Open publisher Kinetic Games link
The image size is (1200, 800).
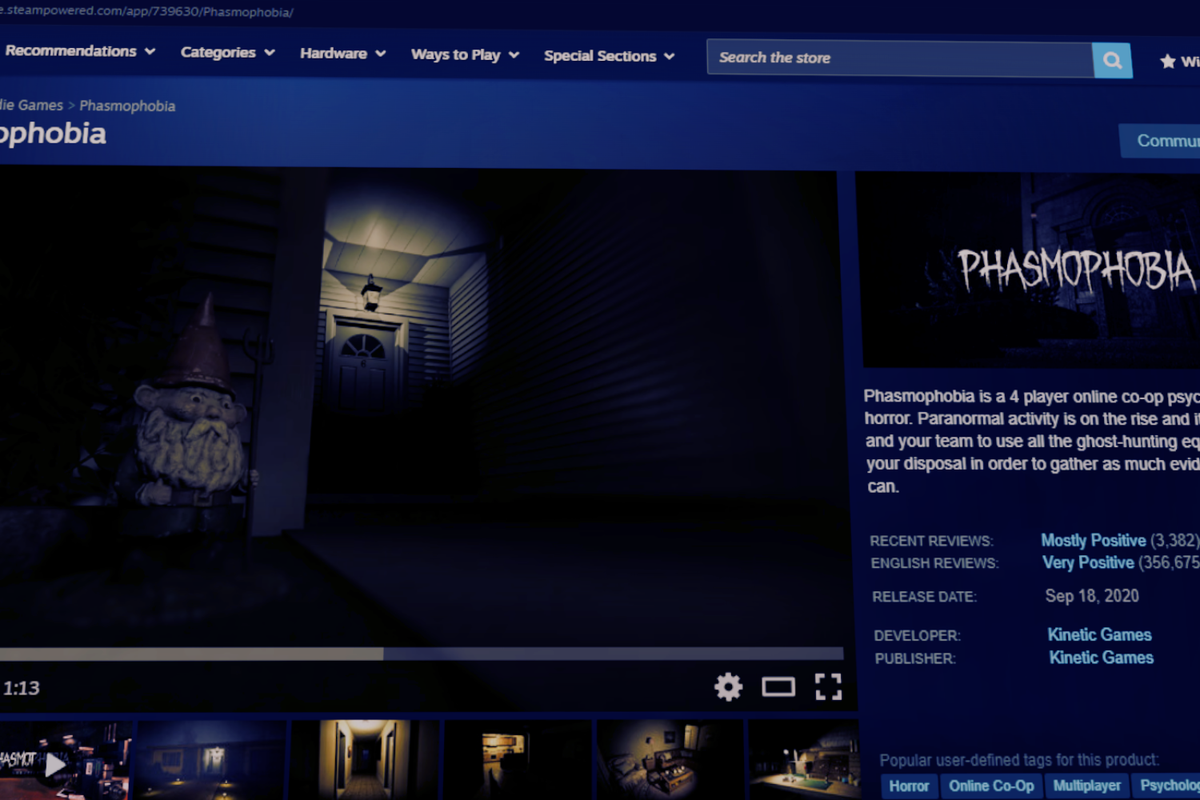[x=1101, y=658]
